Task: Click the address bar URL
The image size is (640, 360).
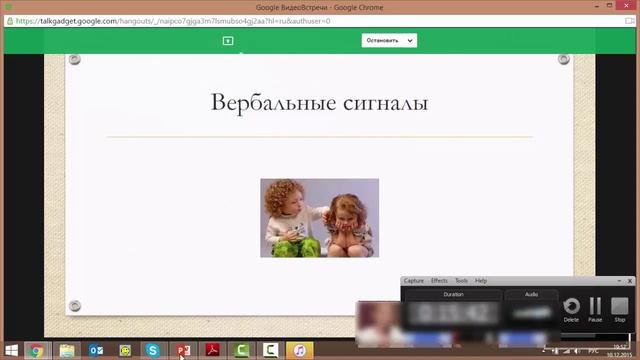Action: [x=173, y=21]
